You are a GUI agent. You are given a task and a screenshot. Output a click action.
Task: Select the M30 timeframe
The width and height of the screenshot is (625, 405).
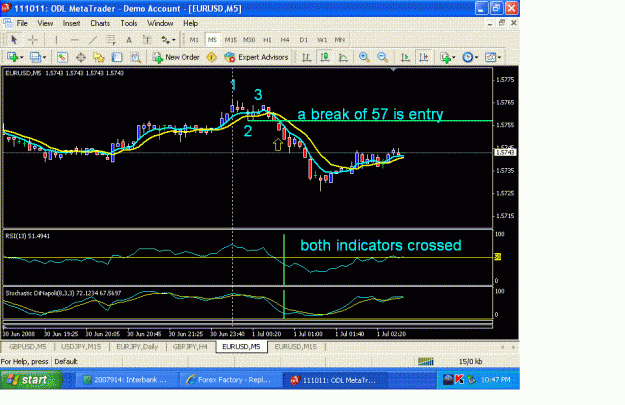pyautogui.click(x=249, y=40)
